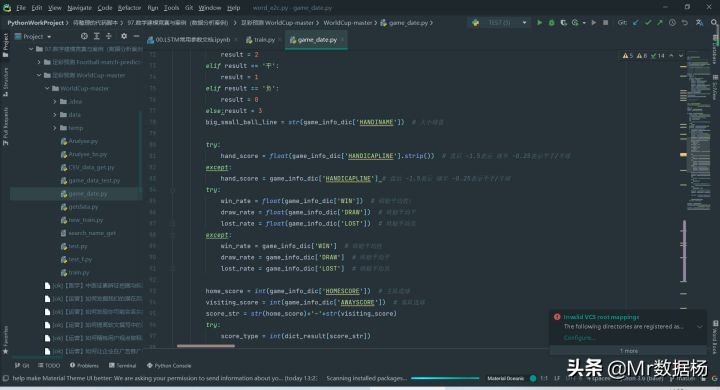Expand the Football-match-predict folder
This screenshot has height=390, width=720.
pyautogui.click(x=39, y=62)
